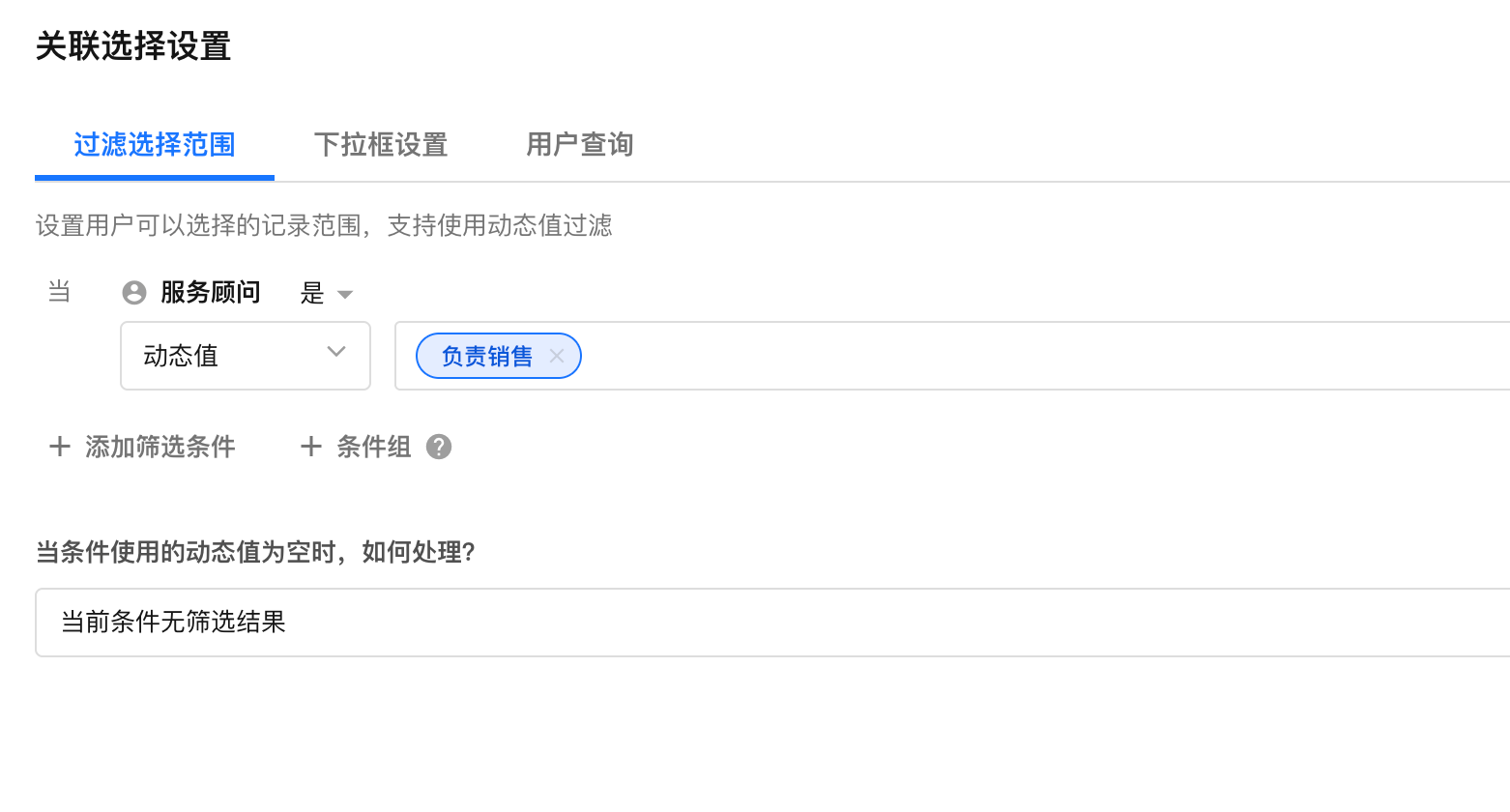Image resolution: width=1510 pixels, height=812 pixels.
Task: Click the chevron inside the 动态值 box
Action: [x=336, y=352]
